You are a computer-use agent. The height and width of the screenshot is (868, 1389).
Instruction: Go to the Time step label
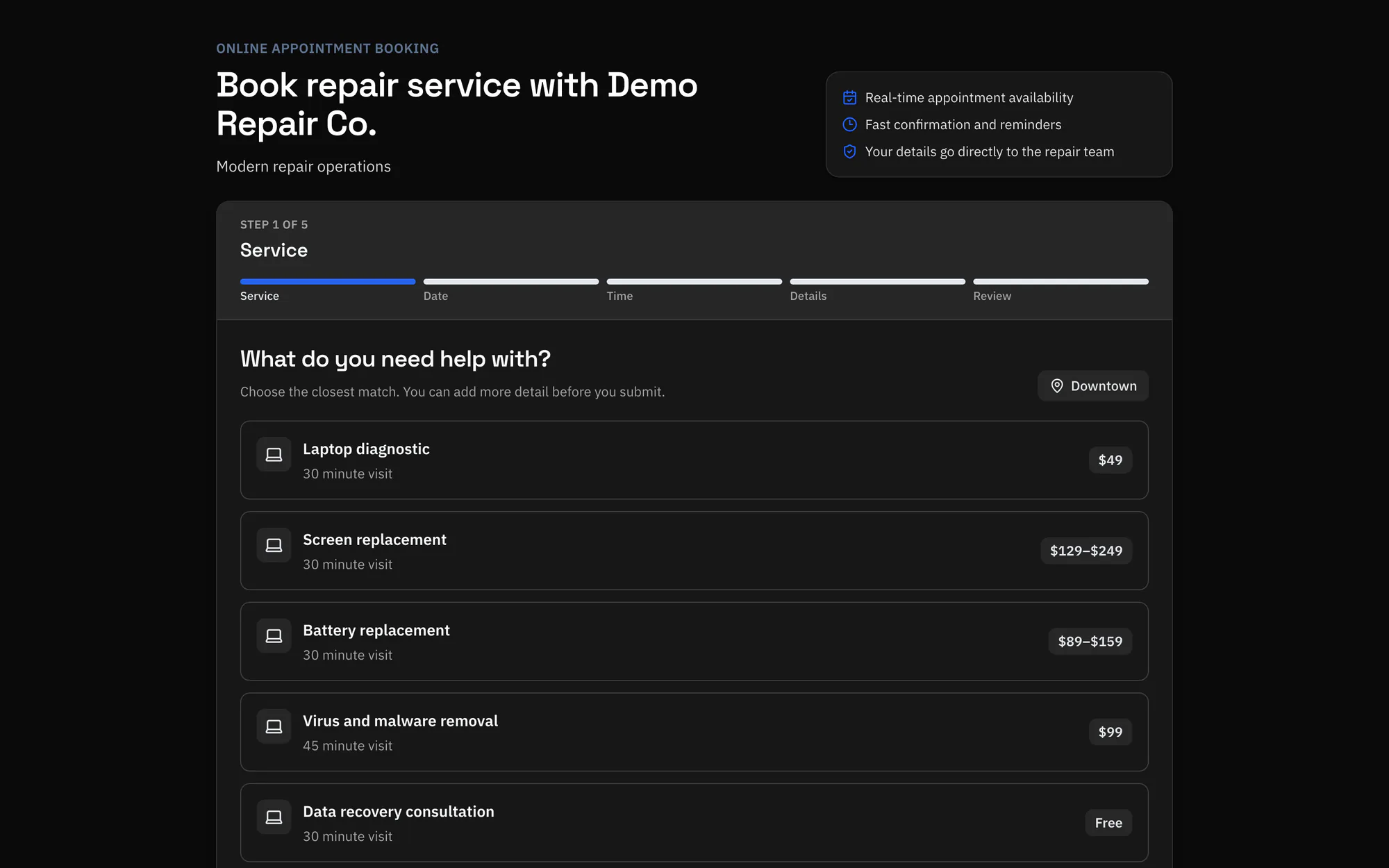click(x=619, y=296)
